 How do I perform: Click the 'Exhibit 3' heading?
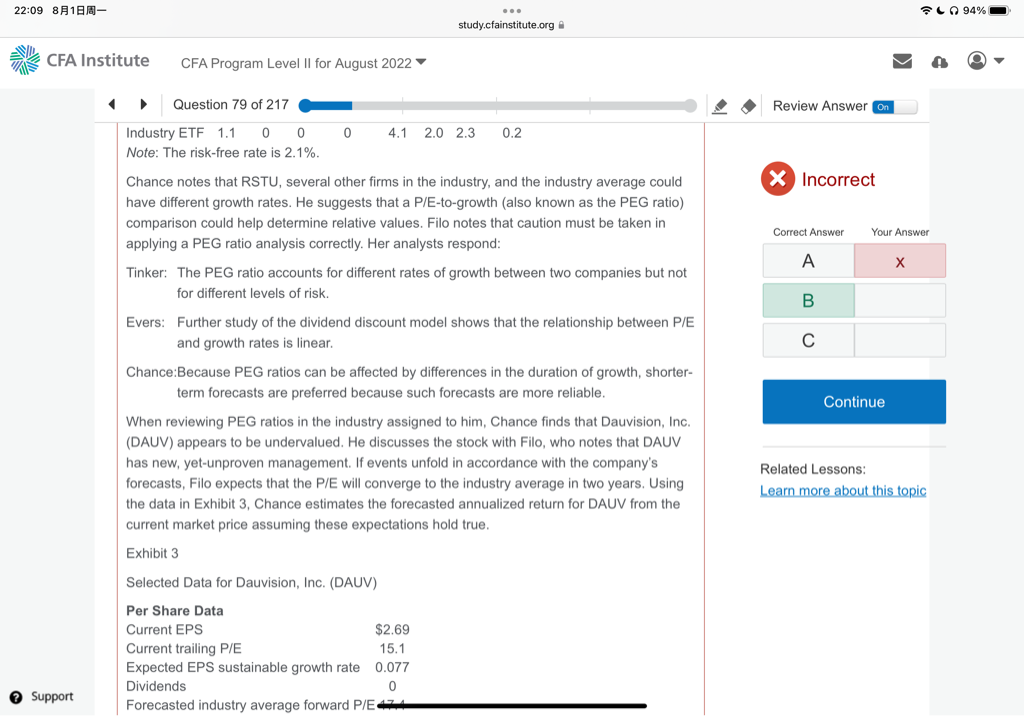tap(152, 553)
